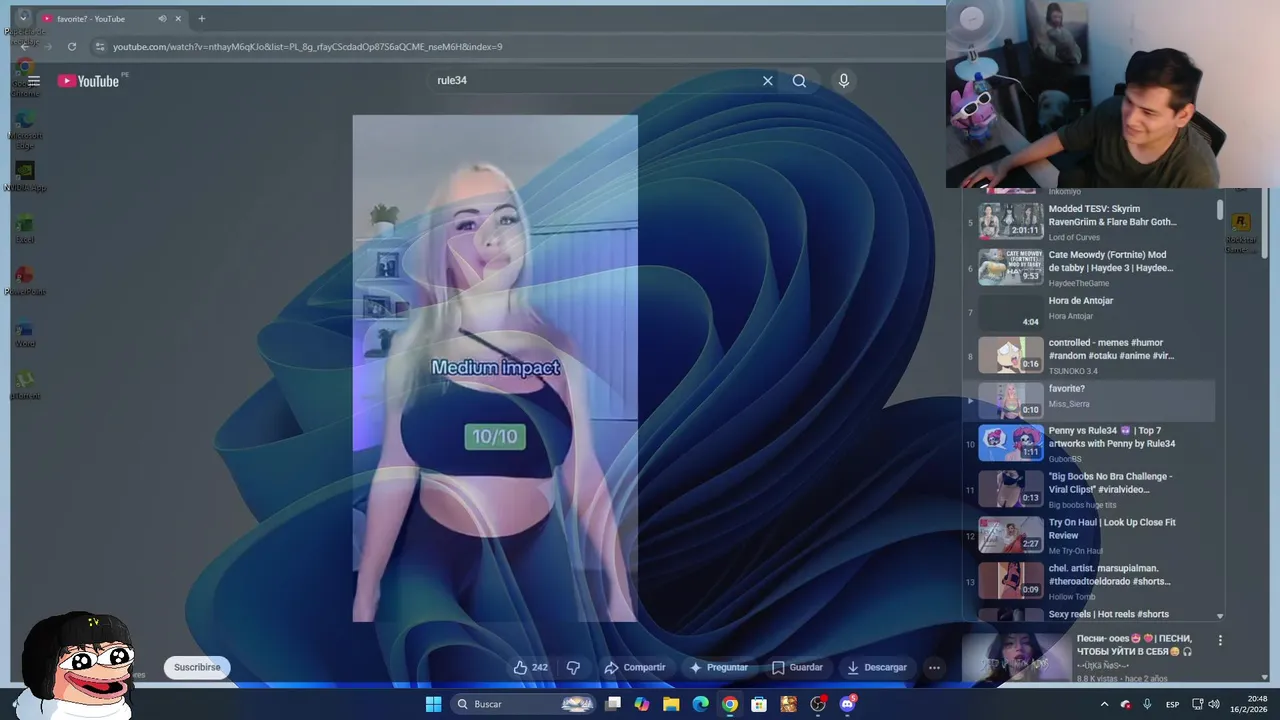Click the magnifier search button
The image size is (1280, 720).
point(799,81)
